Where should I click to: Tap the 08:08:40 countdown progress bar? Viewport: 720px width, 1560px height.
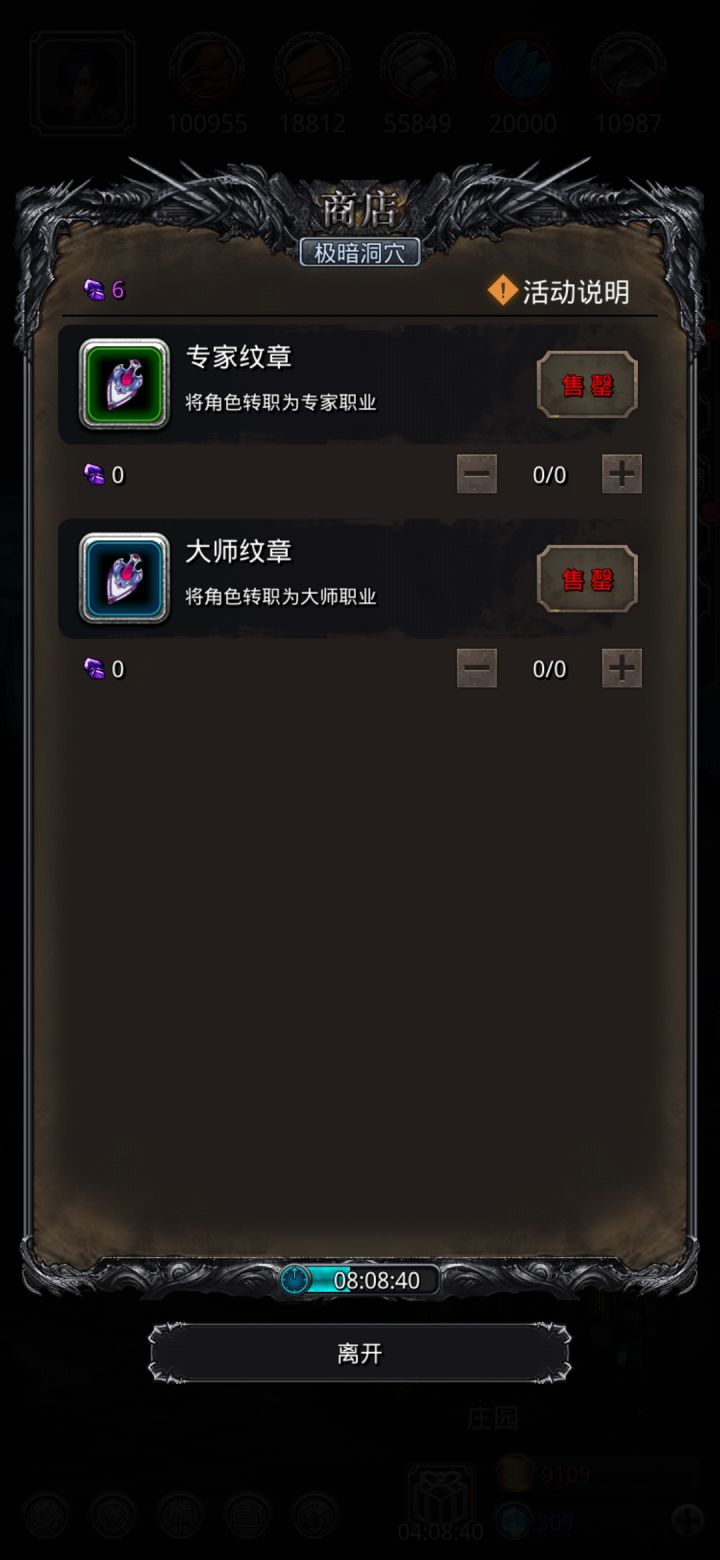point(373,1280)
